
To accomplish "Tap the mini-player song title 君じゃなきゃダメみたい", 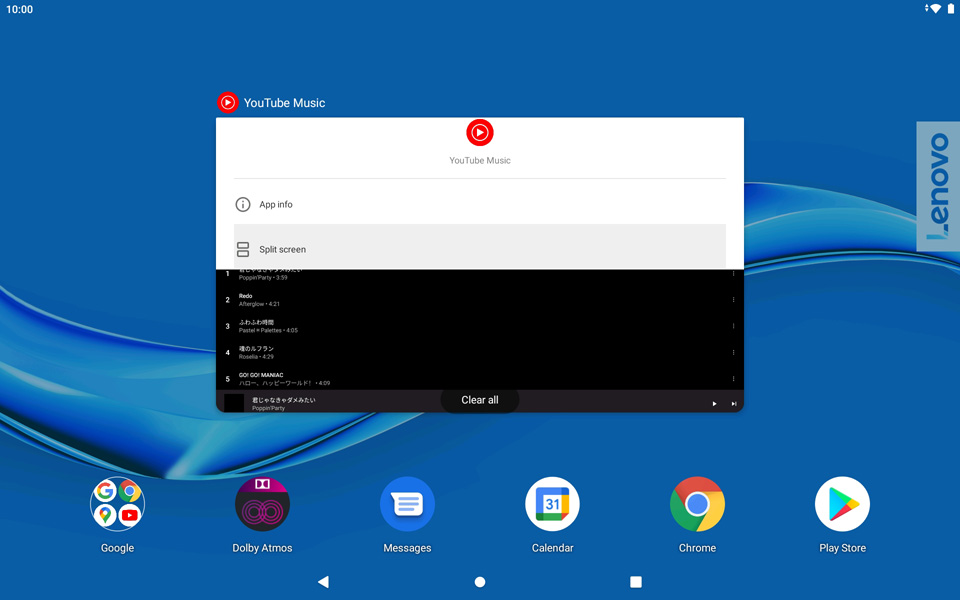I will coord(283,400).
